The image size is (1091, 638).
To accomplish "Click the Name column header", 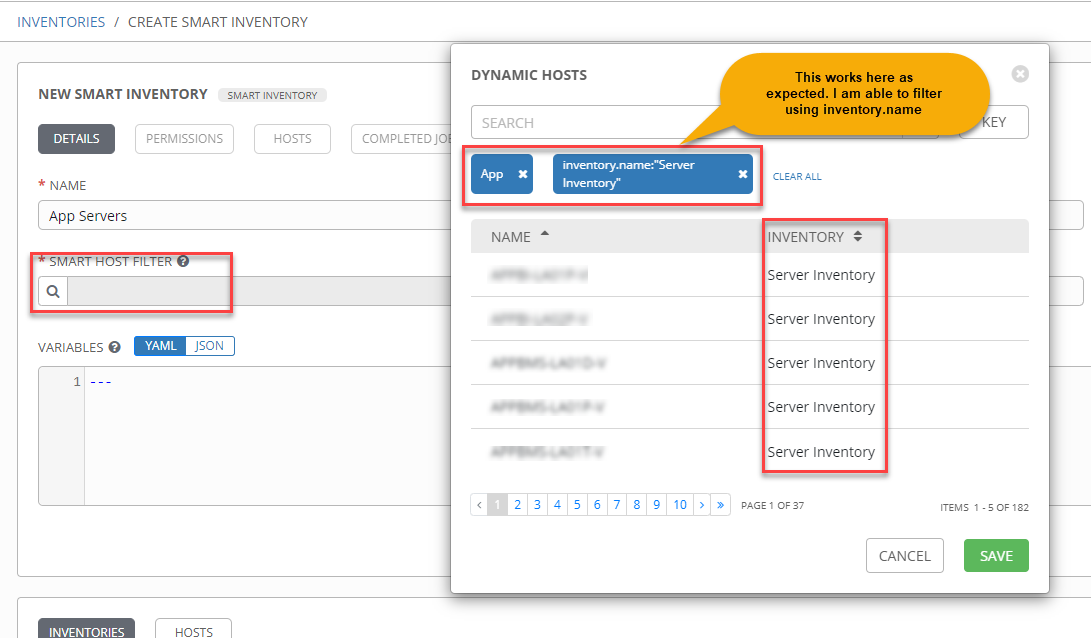I will pos(511,237).
